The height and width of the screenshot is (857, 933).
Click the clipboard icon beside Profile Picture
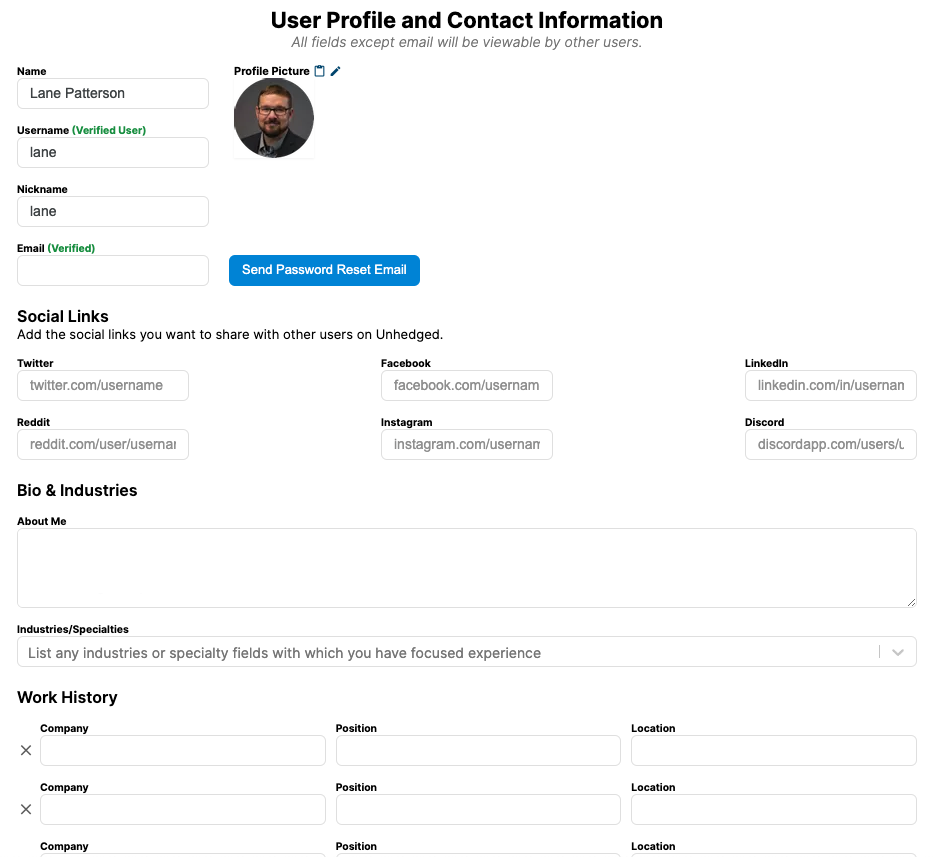pos(320,71)
